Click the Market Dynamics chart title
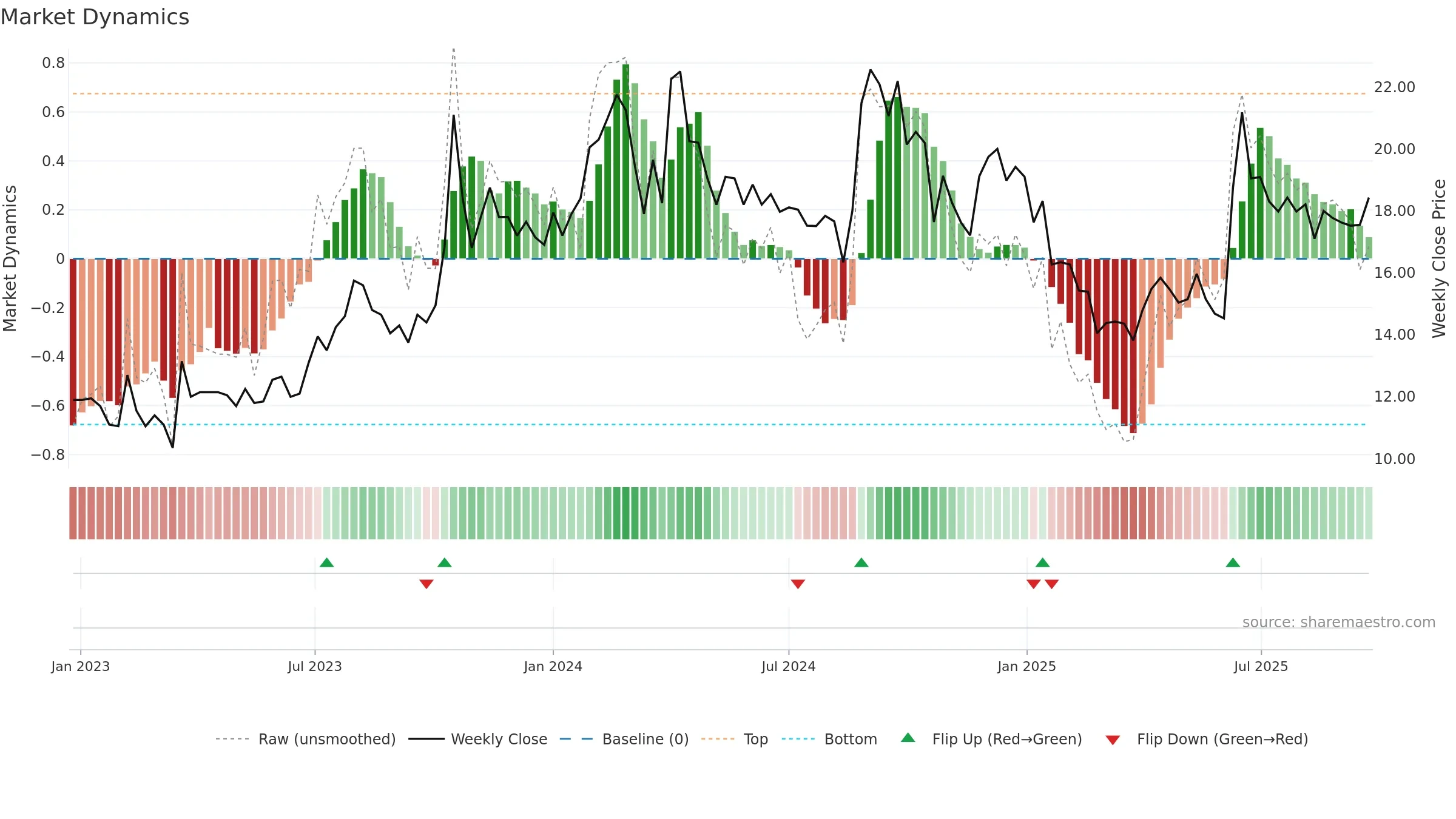Viewport: 1456px width, 819px height. [95, 17]
